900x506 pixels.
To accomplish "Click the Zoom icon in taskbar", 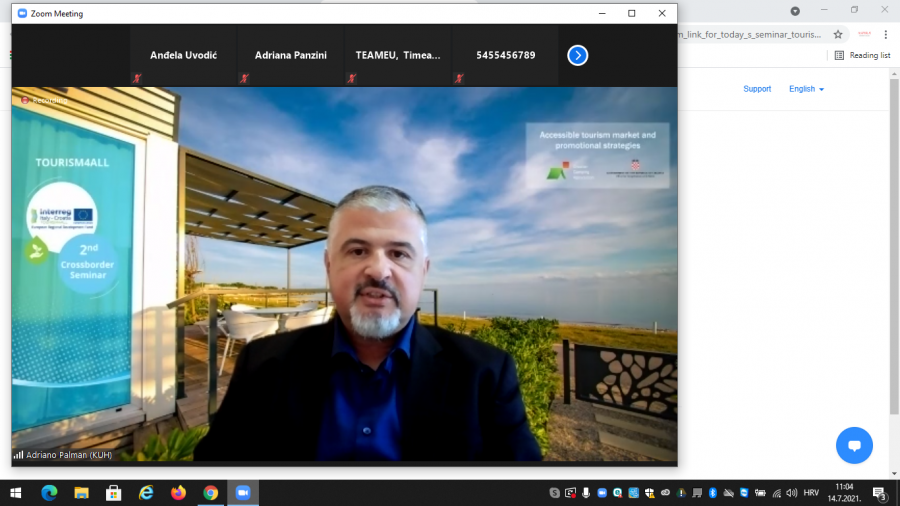I will click(242, 493).
